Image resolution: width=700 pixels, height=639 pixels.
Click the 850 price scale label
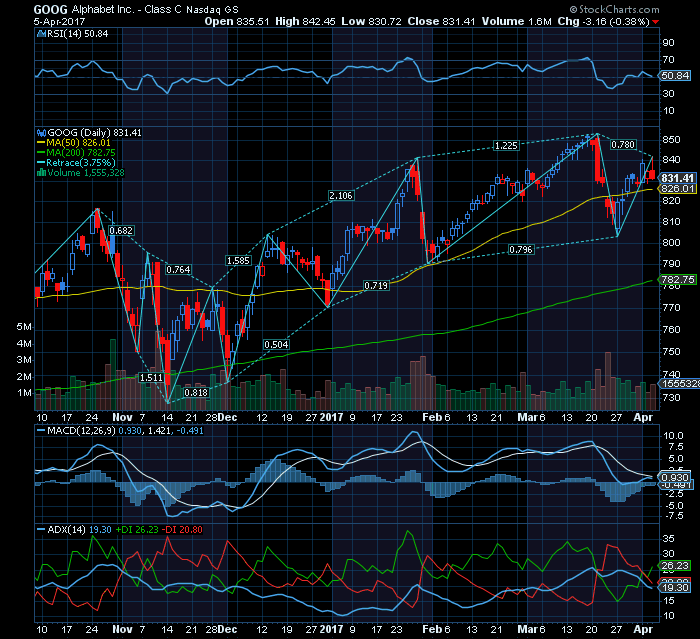(671, 139)
